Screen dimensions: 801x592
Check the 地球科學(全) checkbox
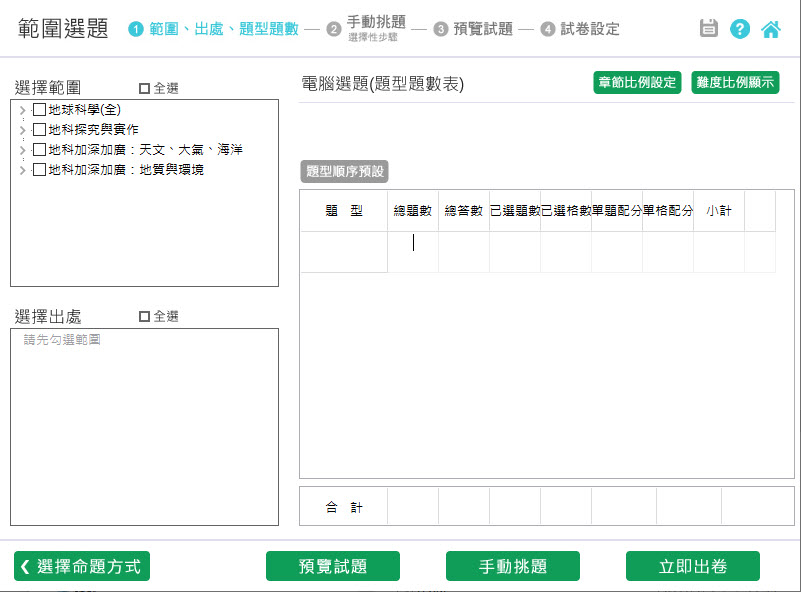(39, 109)
